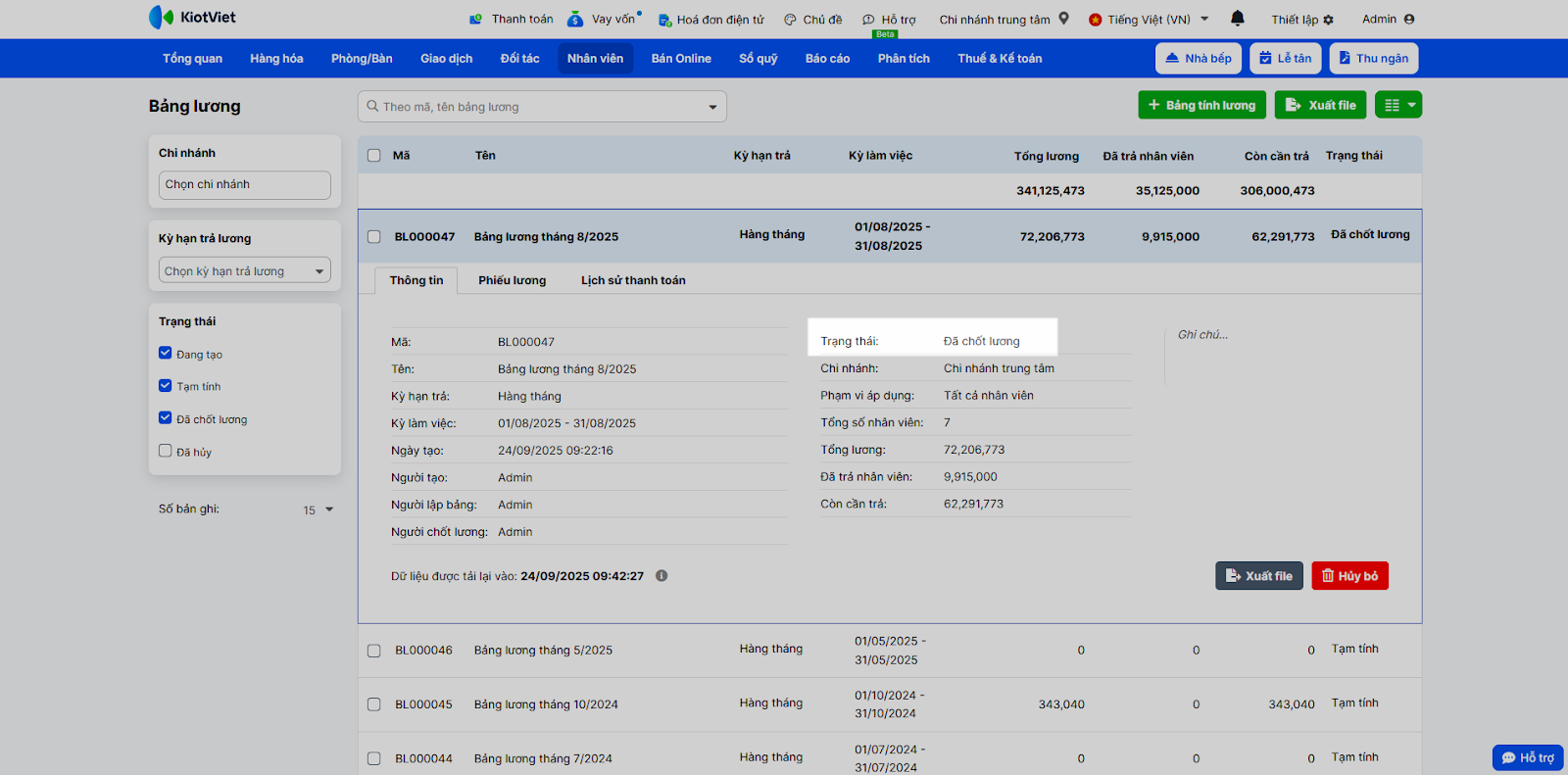Uncheck the Đang tạo status filter
The width and height of the screenshot is (1568, 775).
click(166, 354)
